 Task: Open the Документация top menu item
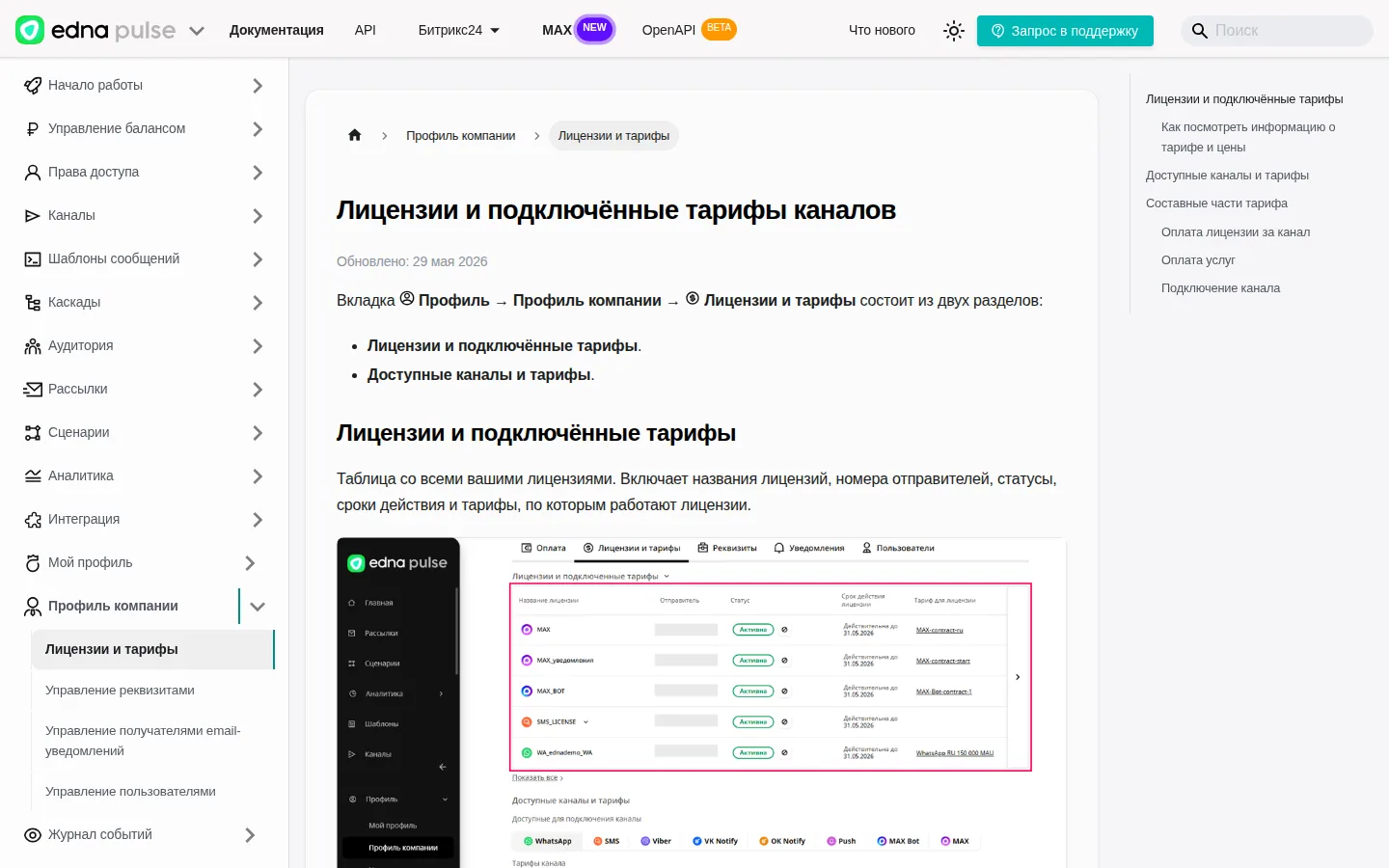point(277,30)
